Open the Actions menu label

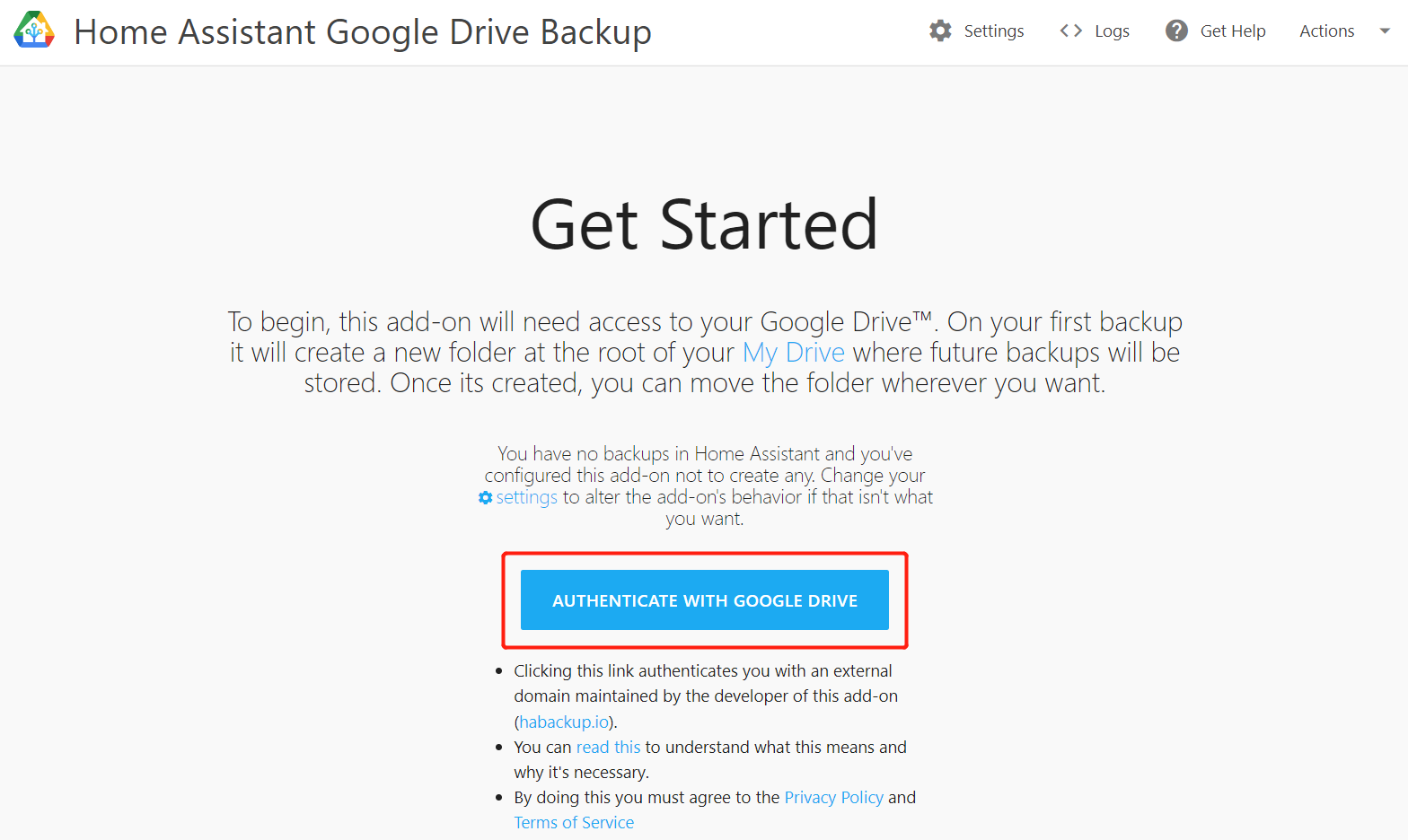pyautogui.click(x=1326, y=31)
